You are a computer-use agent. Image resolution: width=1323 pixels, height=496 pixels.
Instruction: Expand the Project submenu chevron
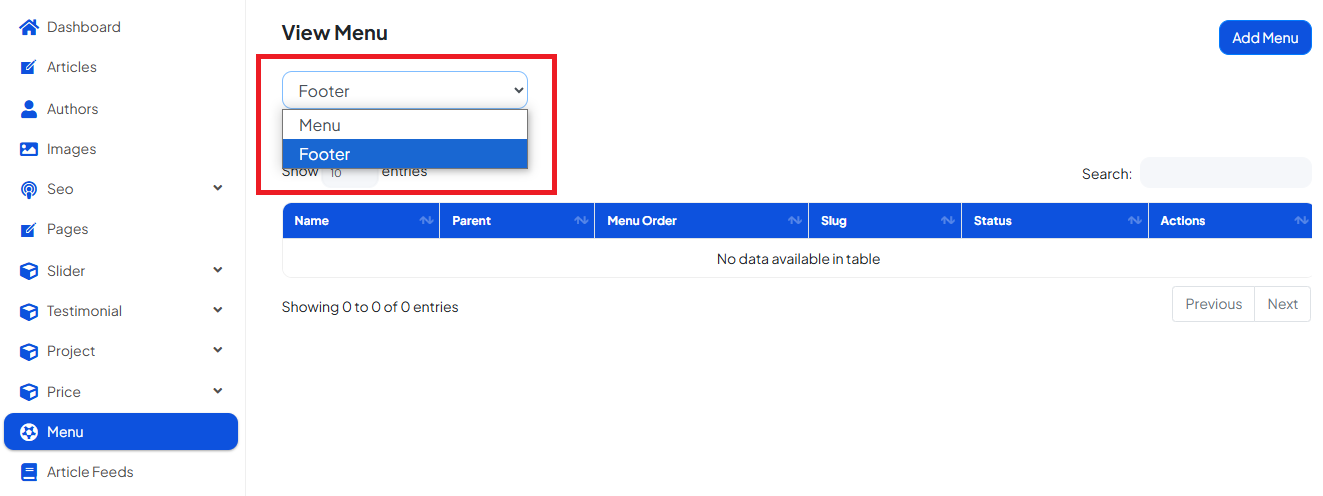point(218,350)
